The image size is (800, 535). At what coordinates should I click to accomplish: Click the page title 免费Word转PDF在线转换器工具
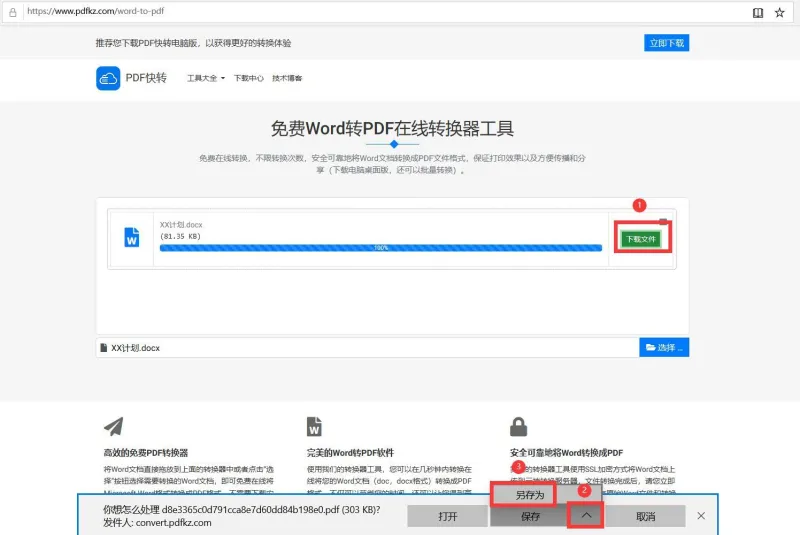tap(392, 129)
